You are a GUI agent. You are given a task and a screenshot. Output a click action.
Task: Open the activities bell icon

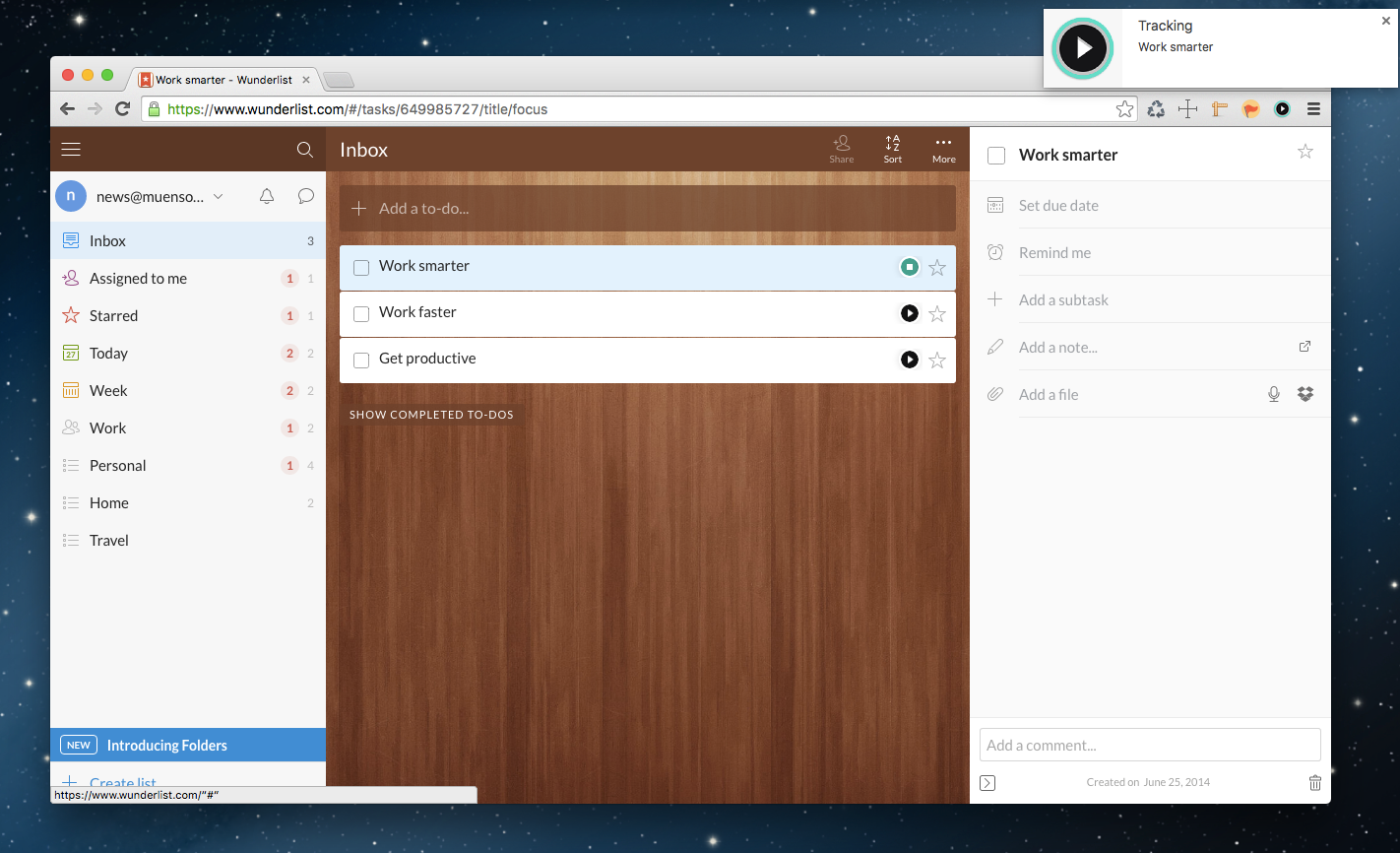tap(267, 196)
